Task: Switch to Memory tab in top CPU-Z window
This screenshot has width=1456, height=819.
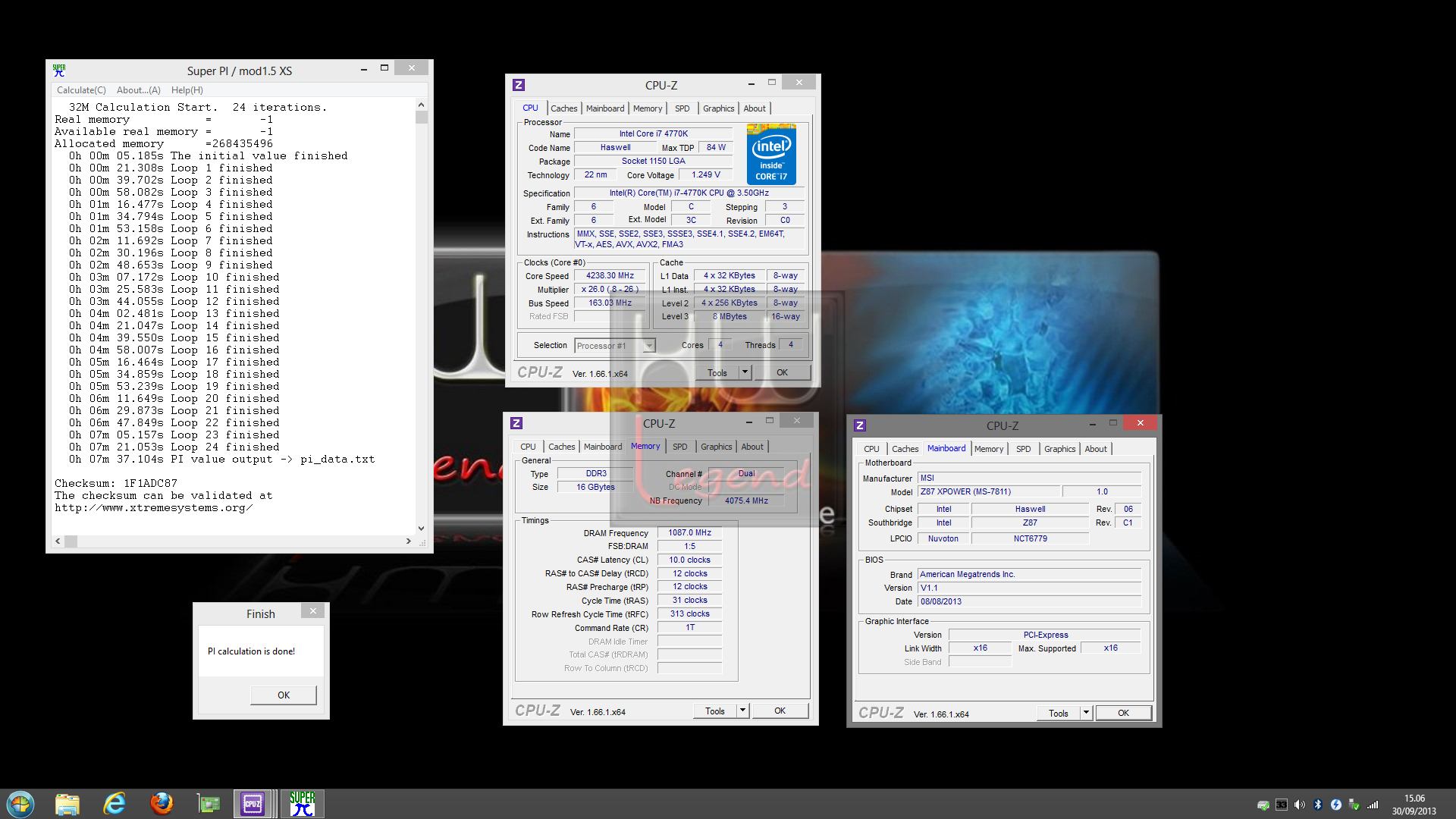Action: coord(648,108)
